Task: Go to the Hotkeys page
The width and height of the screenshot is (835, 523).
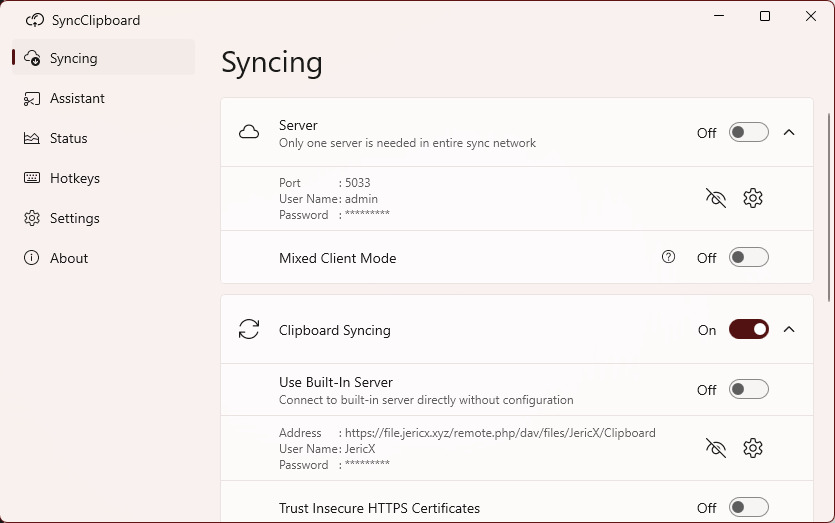Action: point(104,178)
